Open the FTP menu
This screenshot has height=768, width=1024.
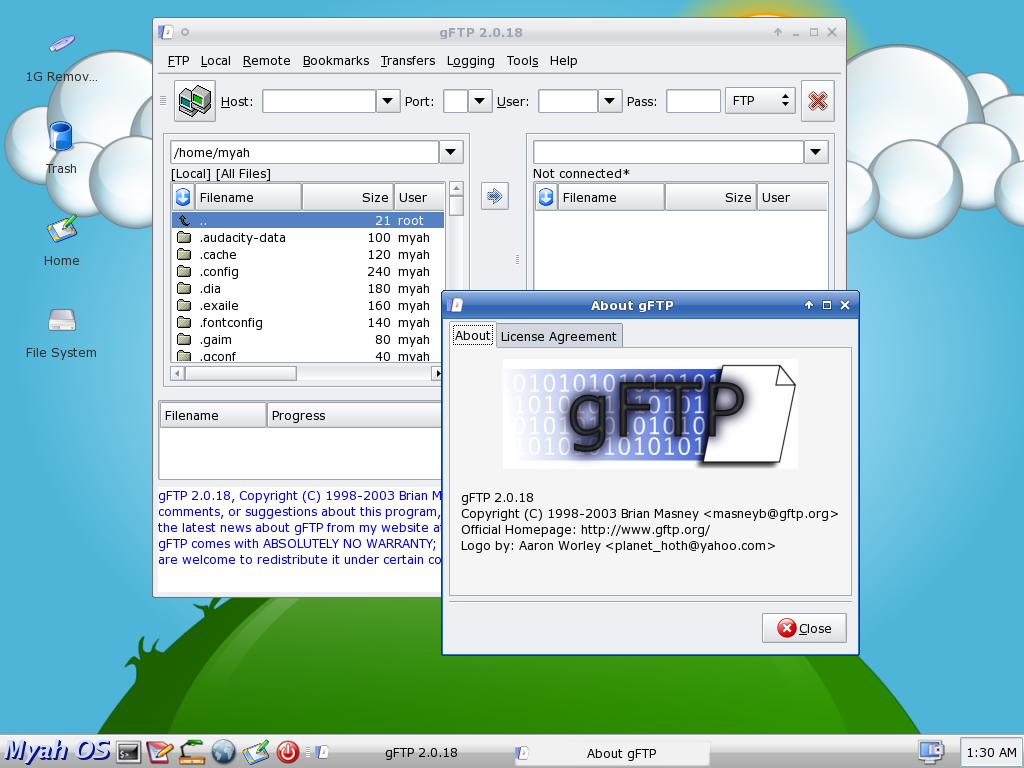tap(178, 61)
